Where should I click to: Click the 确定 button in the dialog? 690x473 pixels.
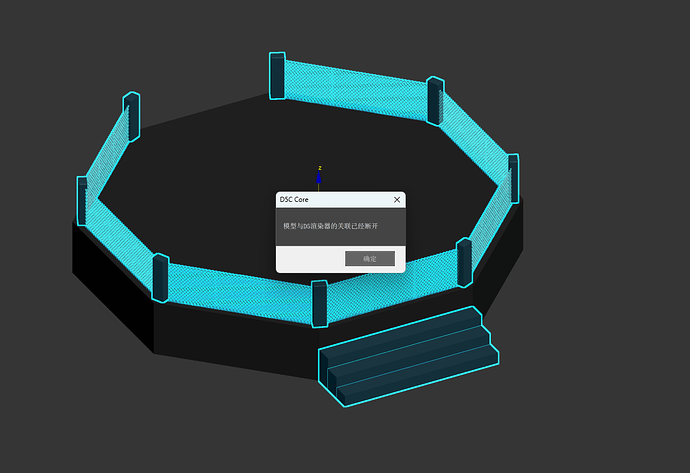tap(369, 258)
